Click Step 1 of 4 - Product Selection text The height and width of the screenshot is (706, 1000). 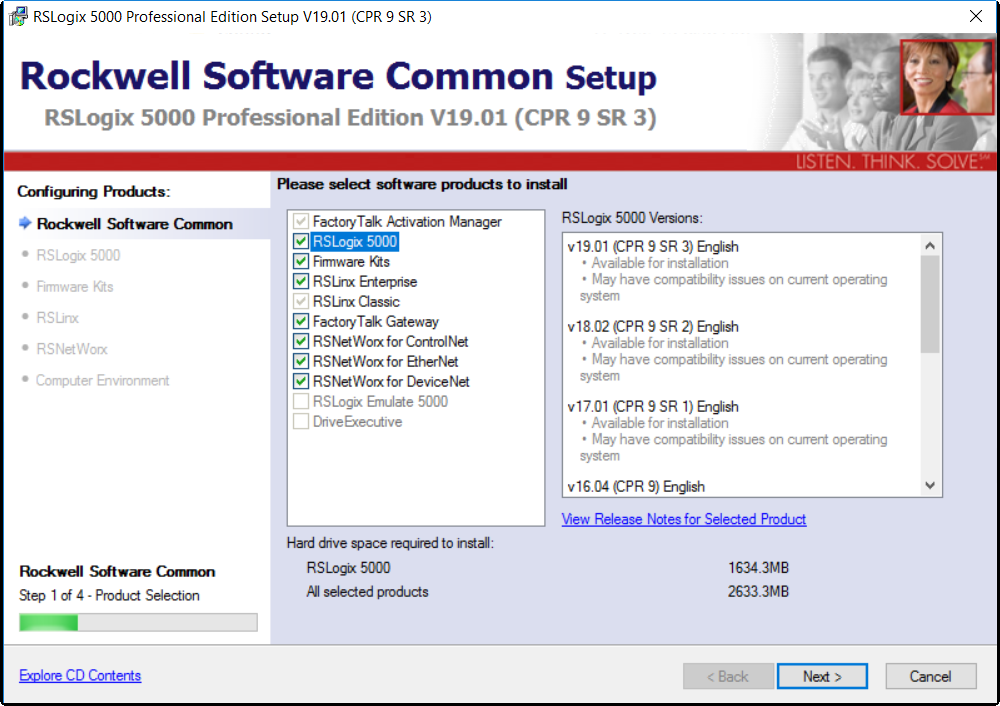[x=109, y=595]
